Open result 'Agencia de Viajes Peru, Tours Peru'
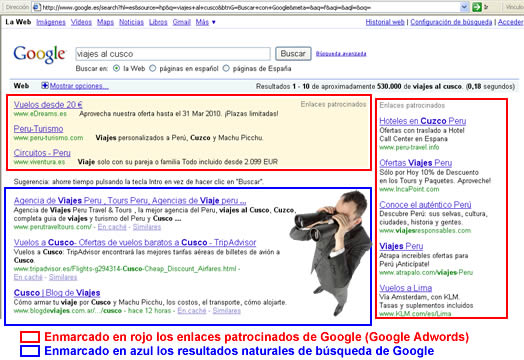 (130, 201)
